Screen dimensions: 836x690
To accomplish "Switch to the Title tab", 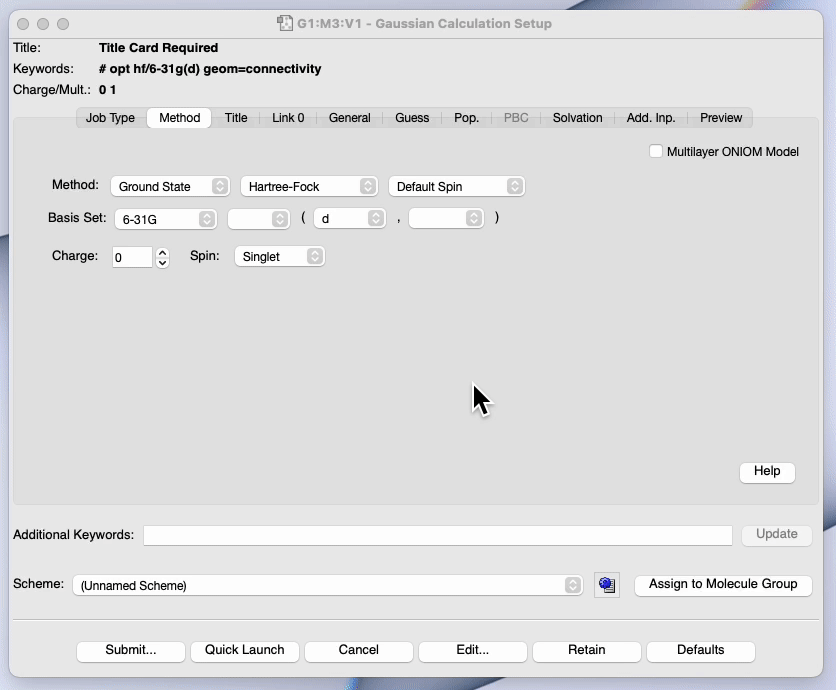I will pyautogui.click(x=236, y=118).
